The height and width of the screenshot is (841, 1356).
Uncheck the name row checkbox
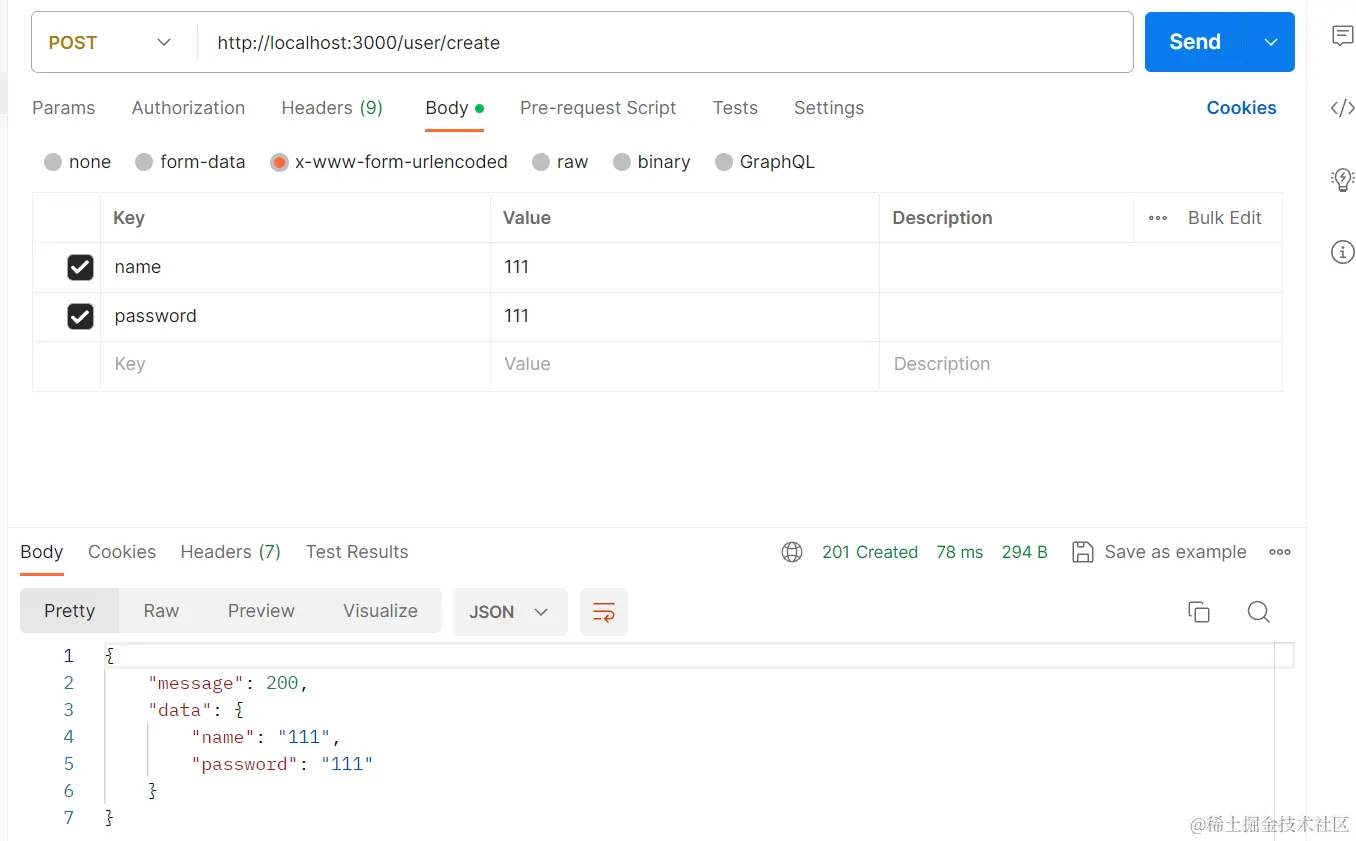point(80,267)
